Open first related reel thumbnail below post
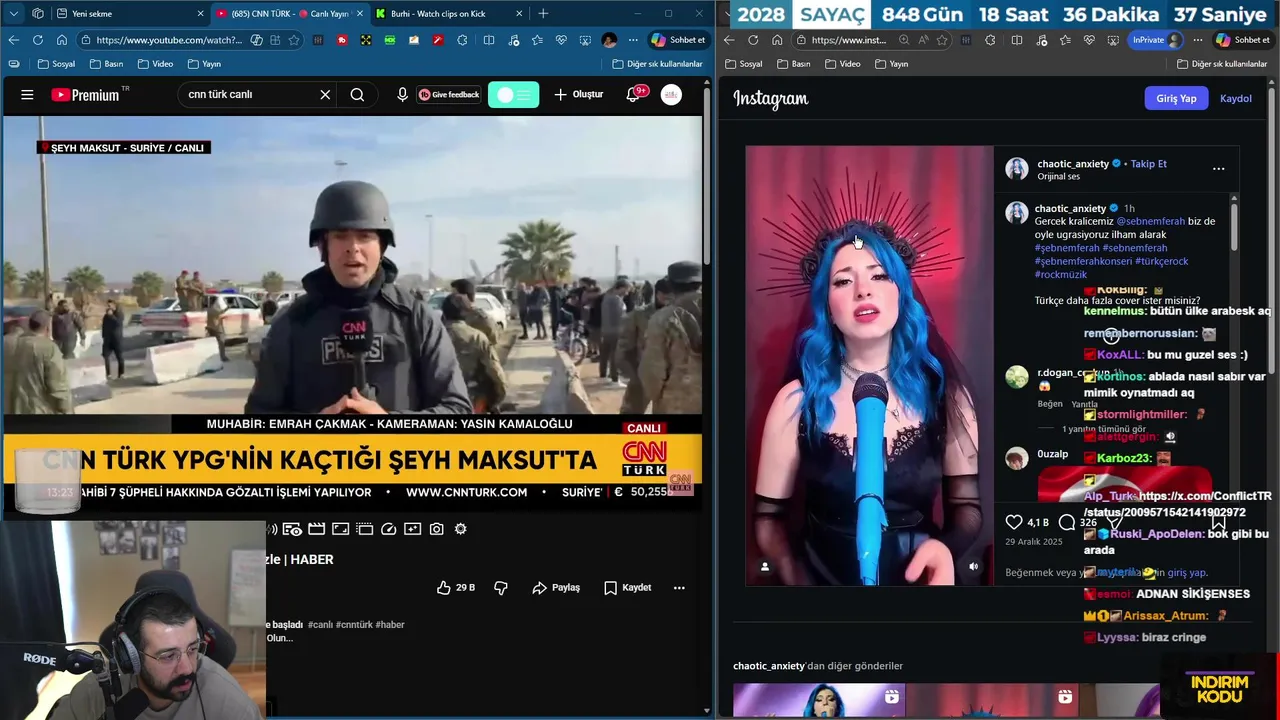Image resolution: width=1280 pixels, height=720 pixels. click(819, 701)
